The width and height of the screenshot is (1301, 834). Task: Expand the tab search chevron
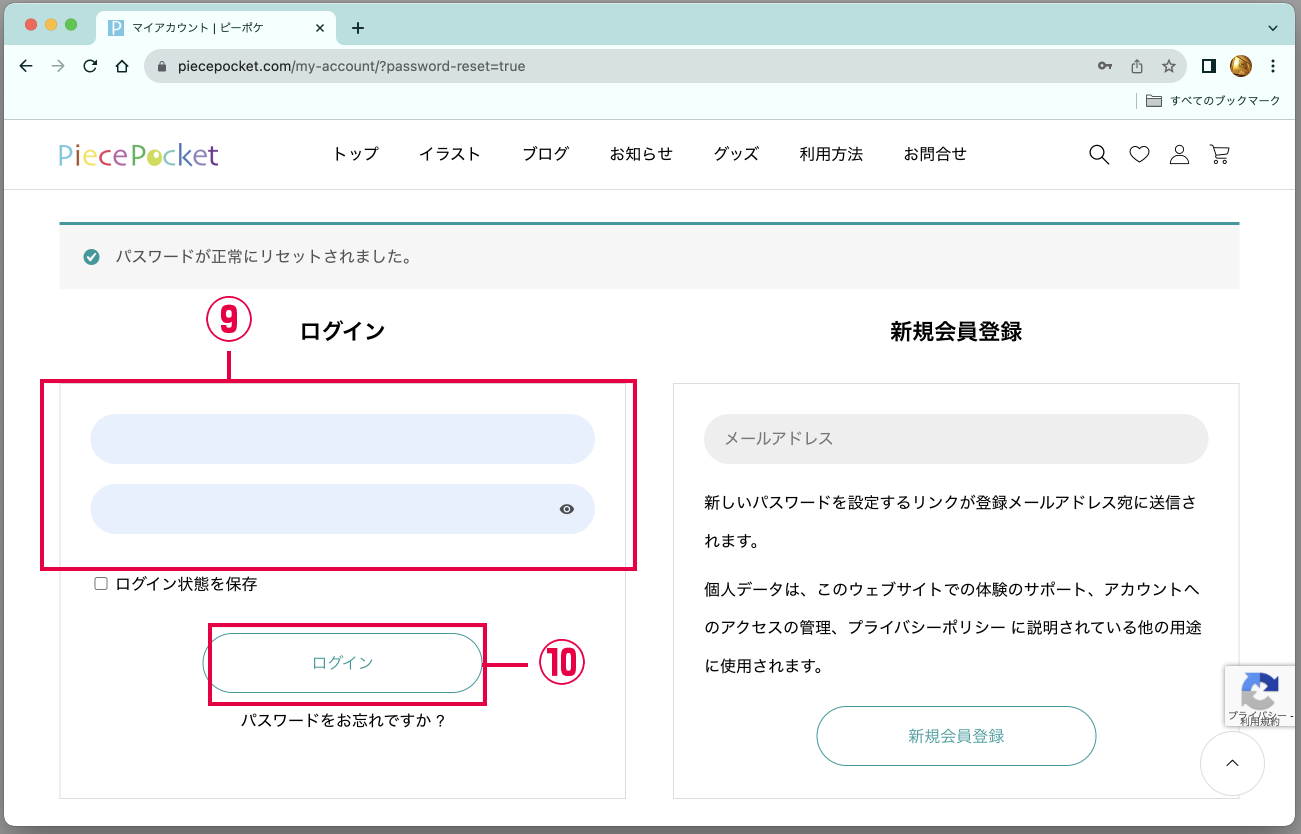coord(1273,28)
